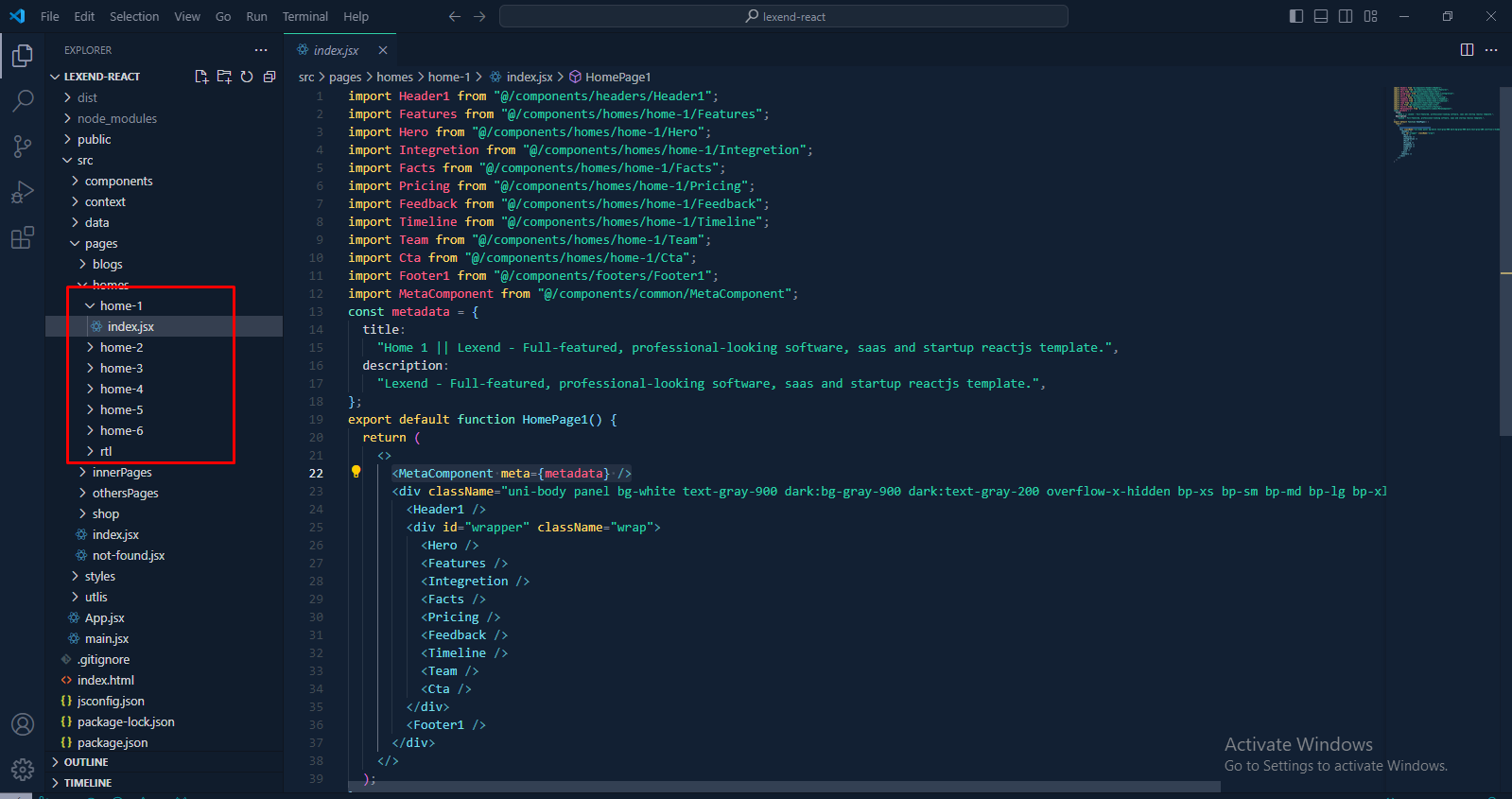This screenshot has height=799, width=1512.
Task: Refresh the Explorer file tree
Action: point(247,77)
